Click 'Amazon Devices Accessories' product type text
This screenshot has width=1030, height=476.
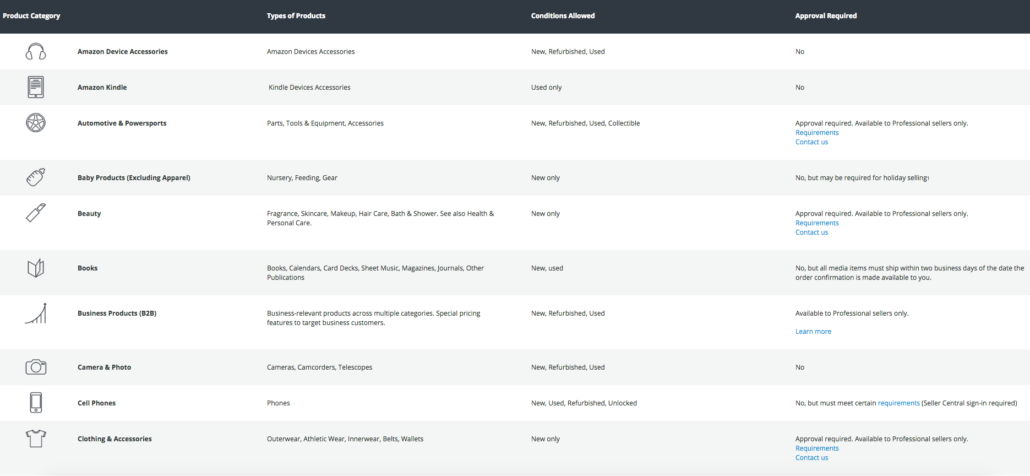pyautogui.click(x=311, y=51)
